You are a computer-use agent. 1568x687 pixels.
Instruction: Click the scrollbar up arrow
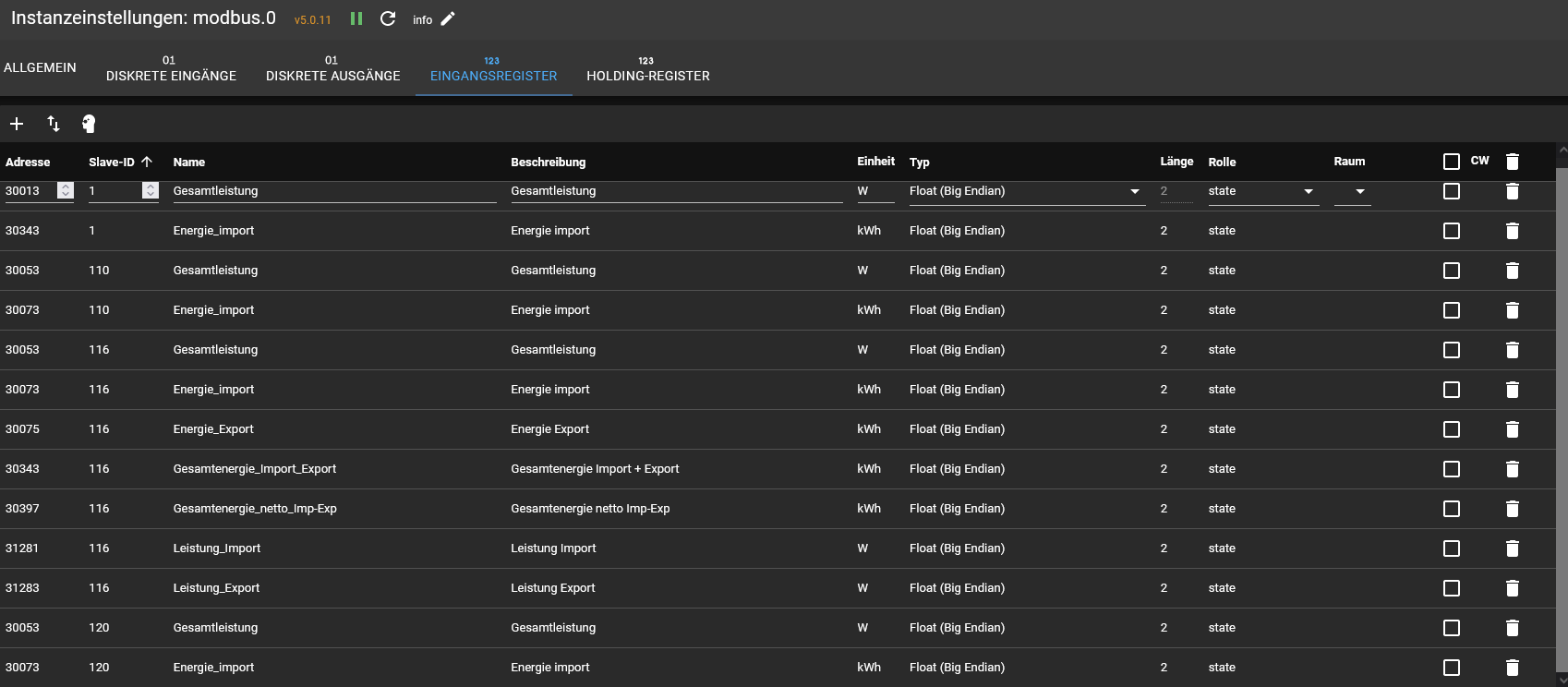[x=1562, y=149]
